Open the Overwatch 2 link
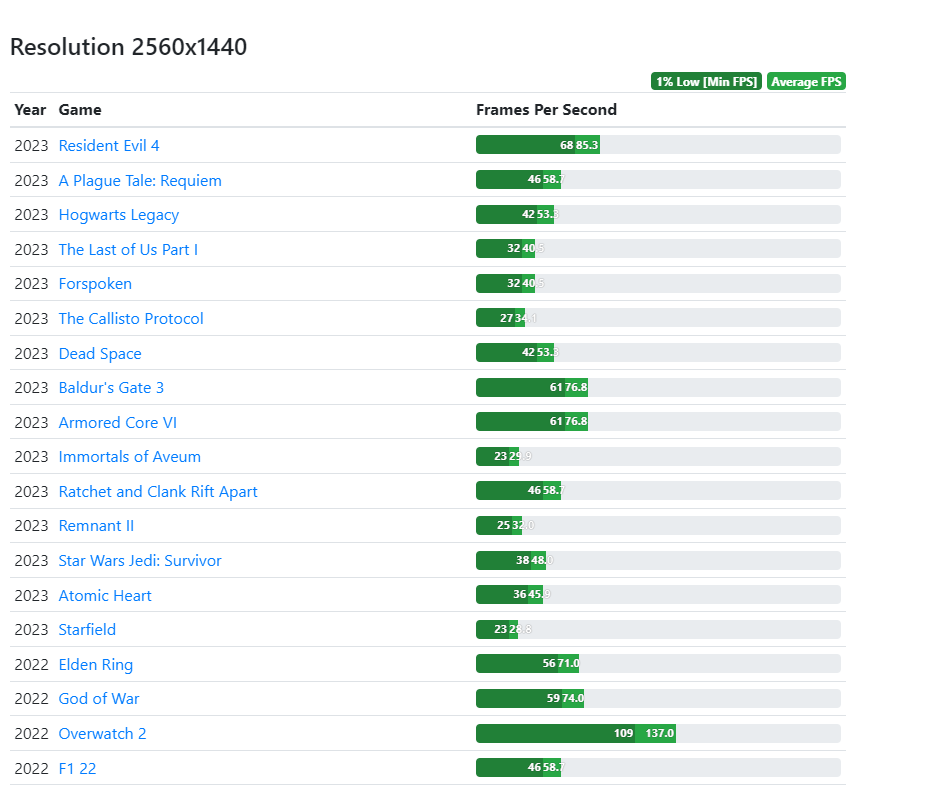 pyautogui.click(x=102, y=734)
